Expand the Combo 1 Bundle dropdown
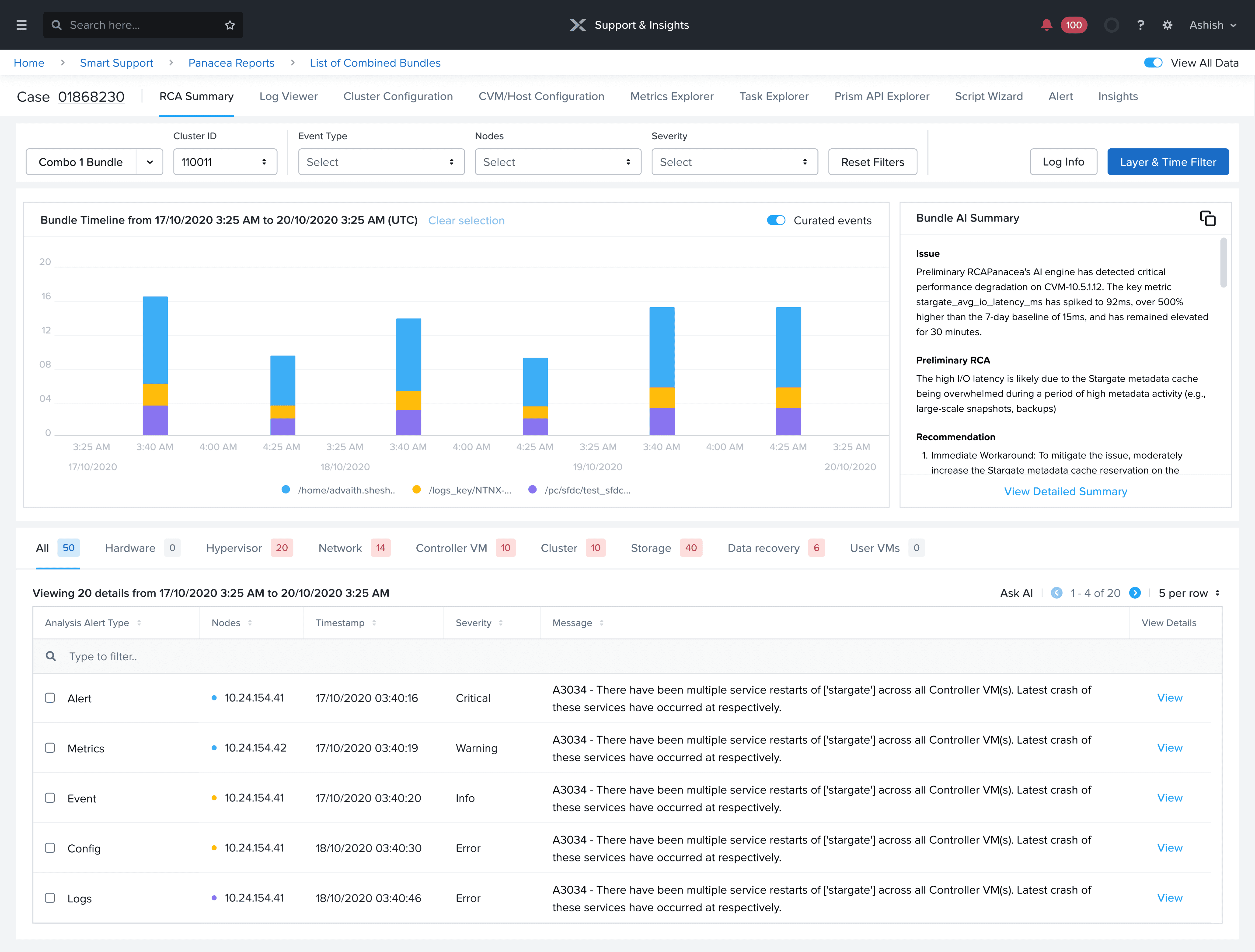Viewport: 1255px width, 952px height. pos(150,162)
